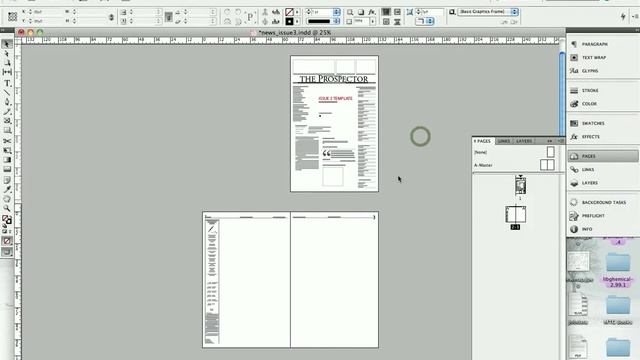This screenshot has height=360, width=640.
Task: Select the Line tool
Action: 7,93
